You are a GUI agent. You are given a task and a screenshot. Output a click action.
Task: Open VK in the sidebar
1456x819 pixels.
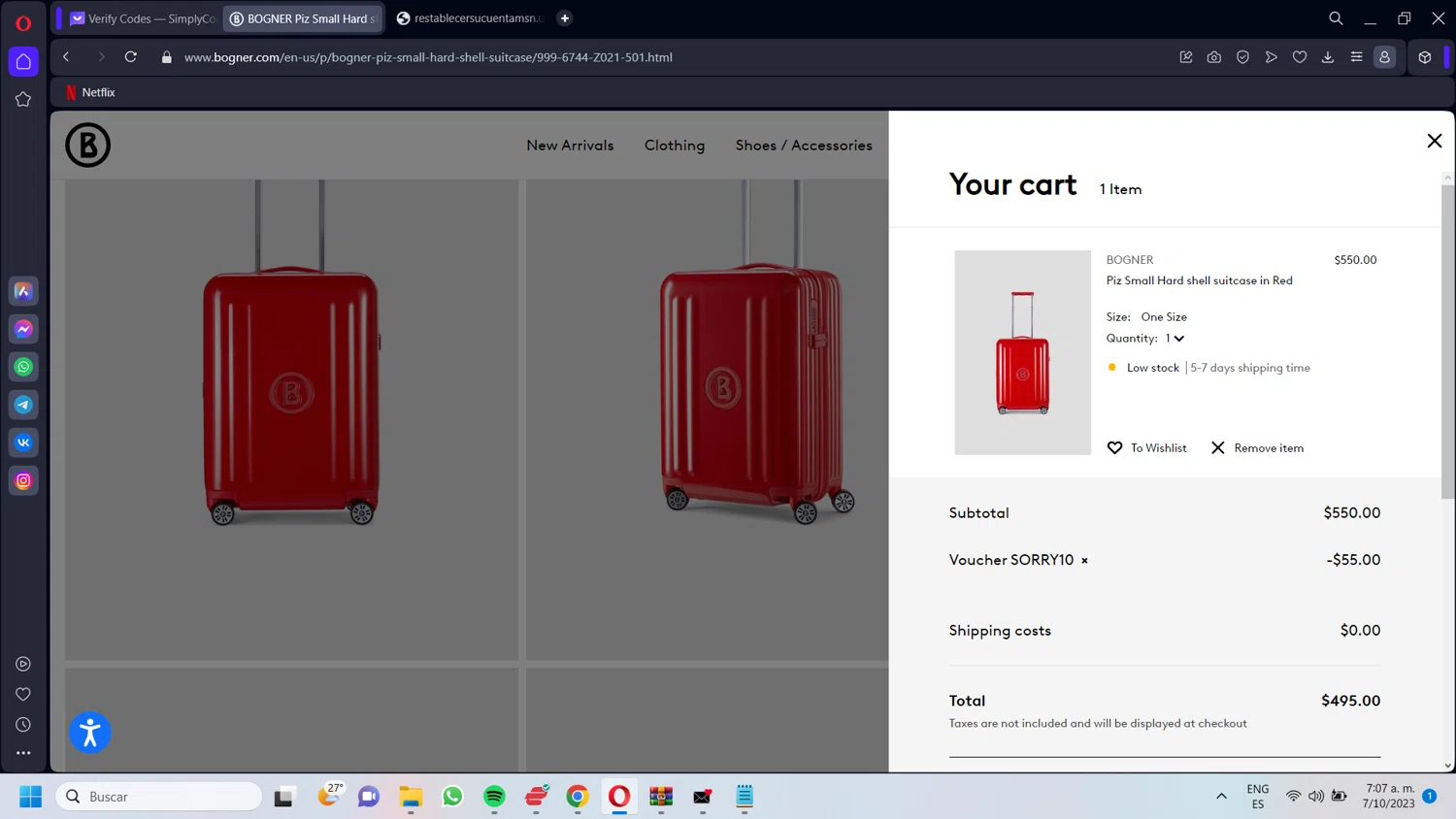point(23,442)
